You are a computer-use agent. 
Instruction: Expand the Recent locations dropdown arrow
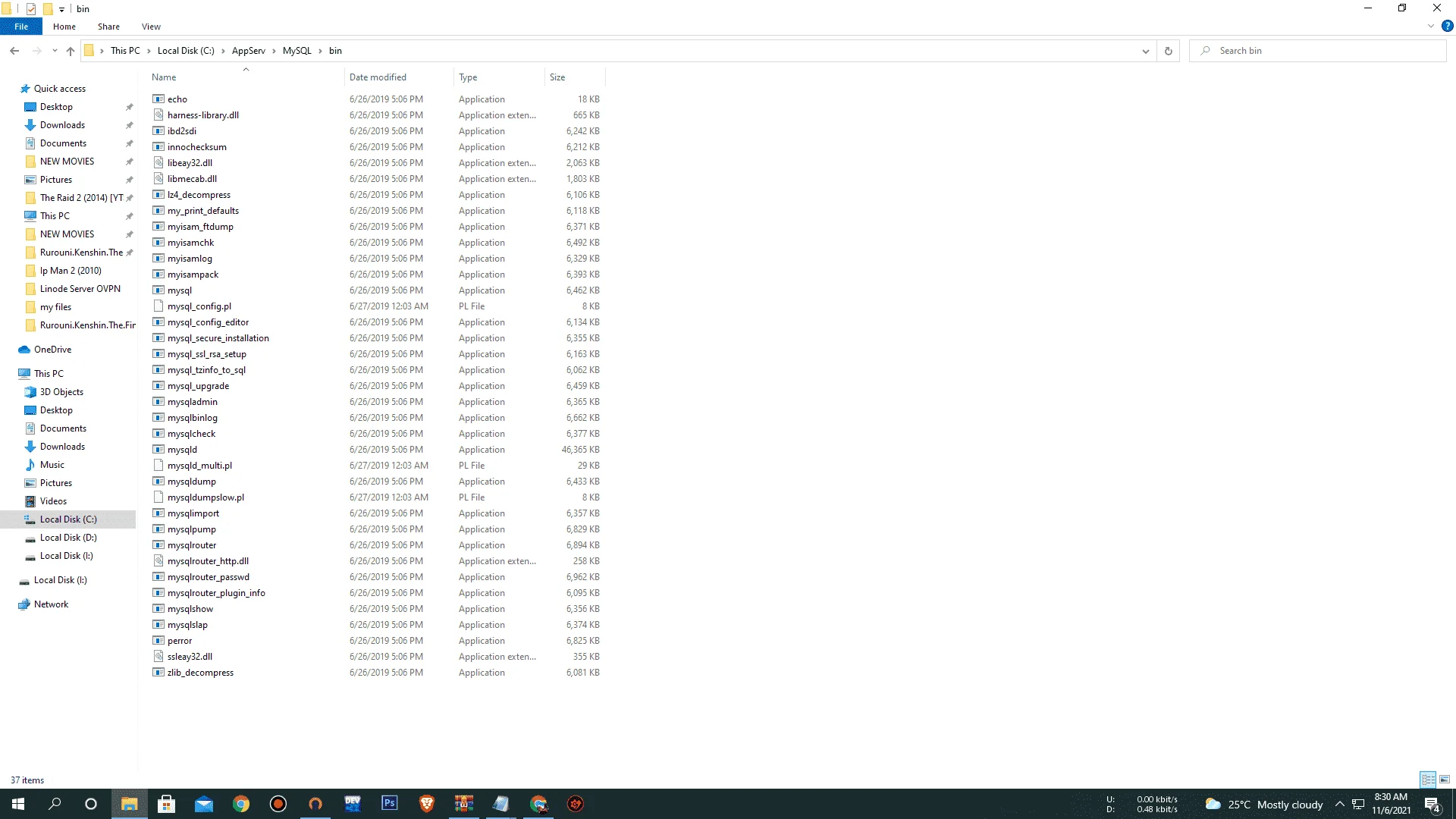[55, 51]
